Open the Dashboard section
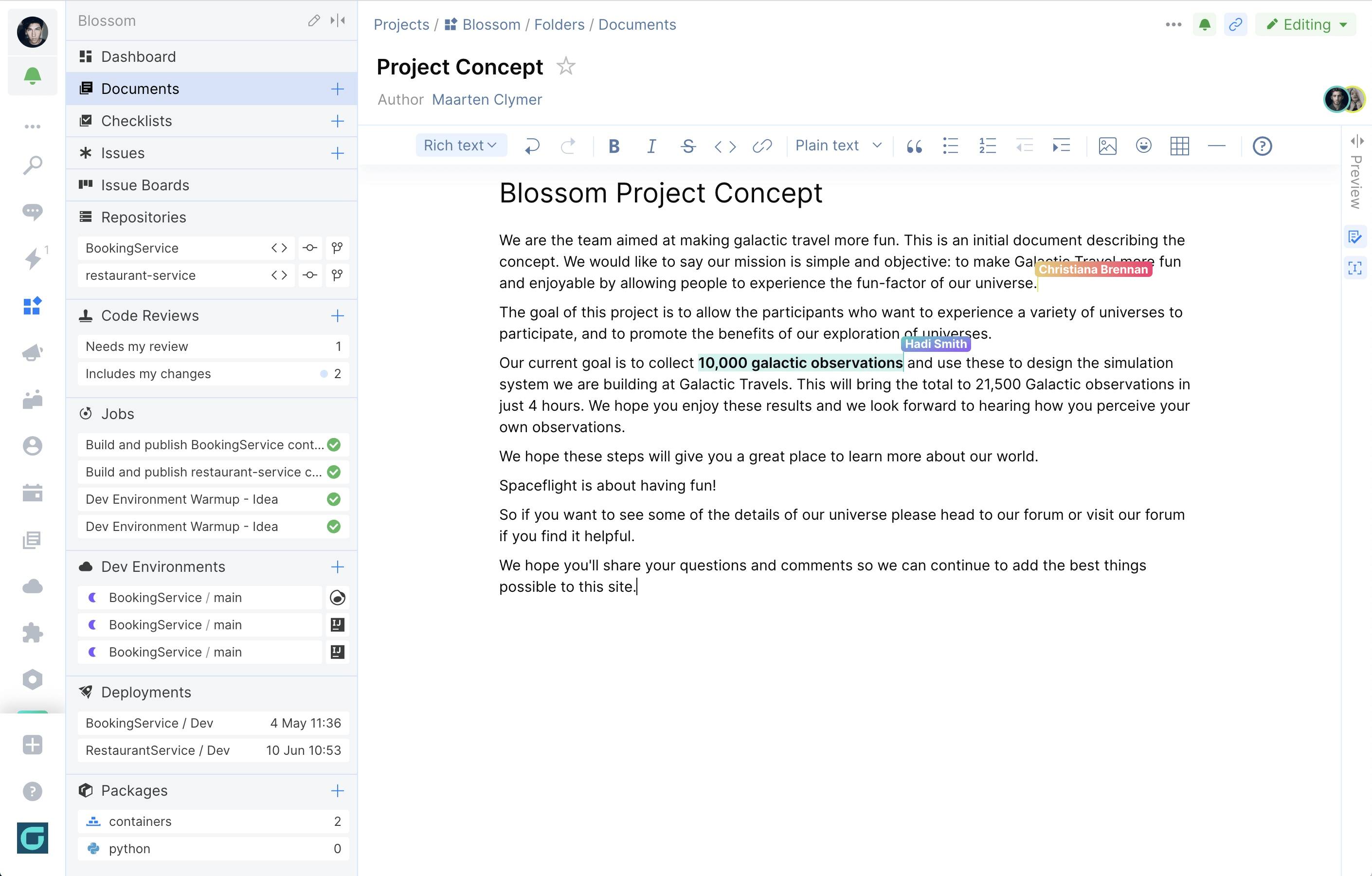This screenshot has height=876, width=1372. 139,56
